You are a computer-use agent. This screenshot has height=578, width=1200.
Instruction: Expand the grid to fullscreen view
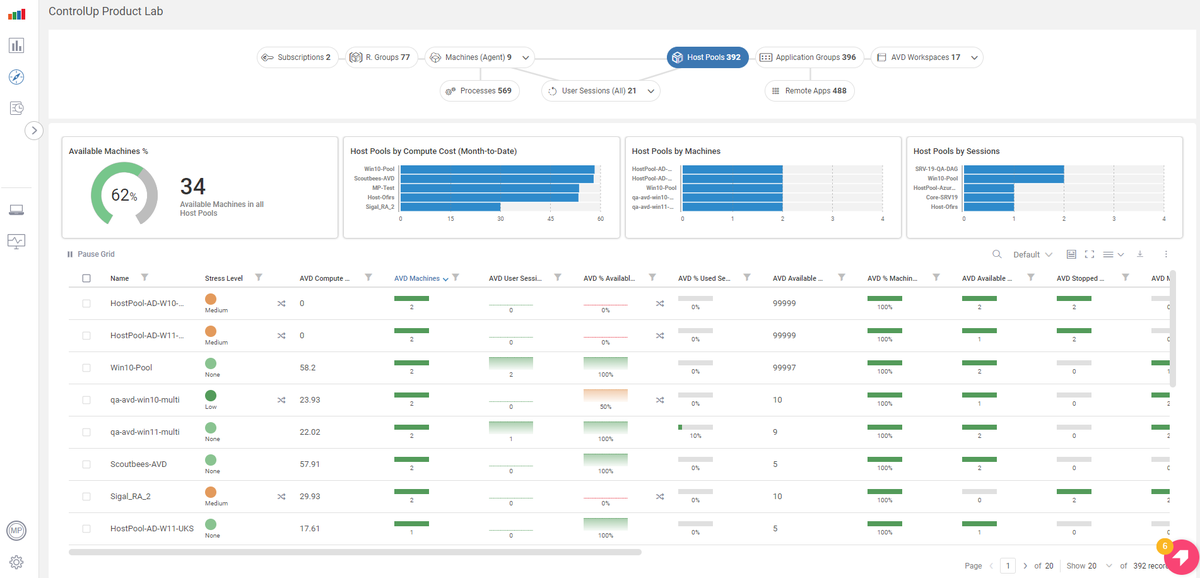pos(1090,254)
